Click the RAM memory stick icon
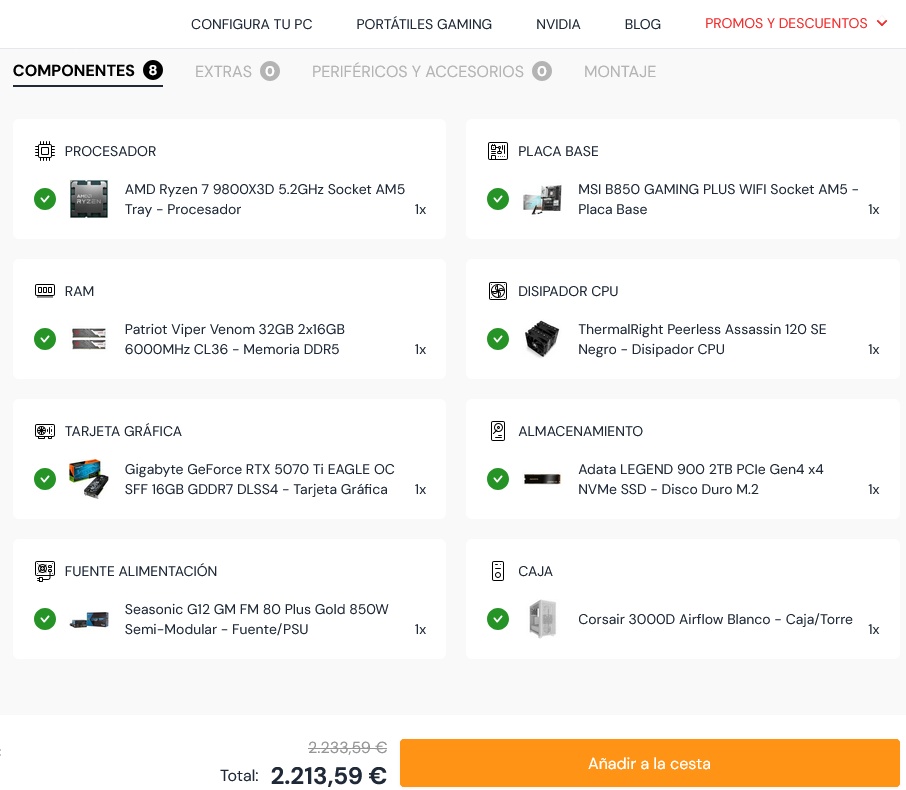Screen dimensions: 906x790 point(44,290)
